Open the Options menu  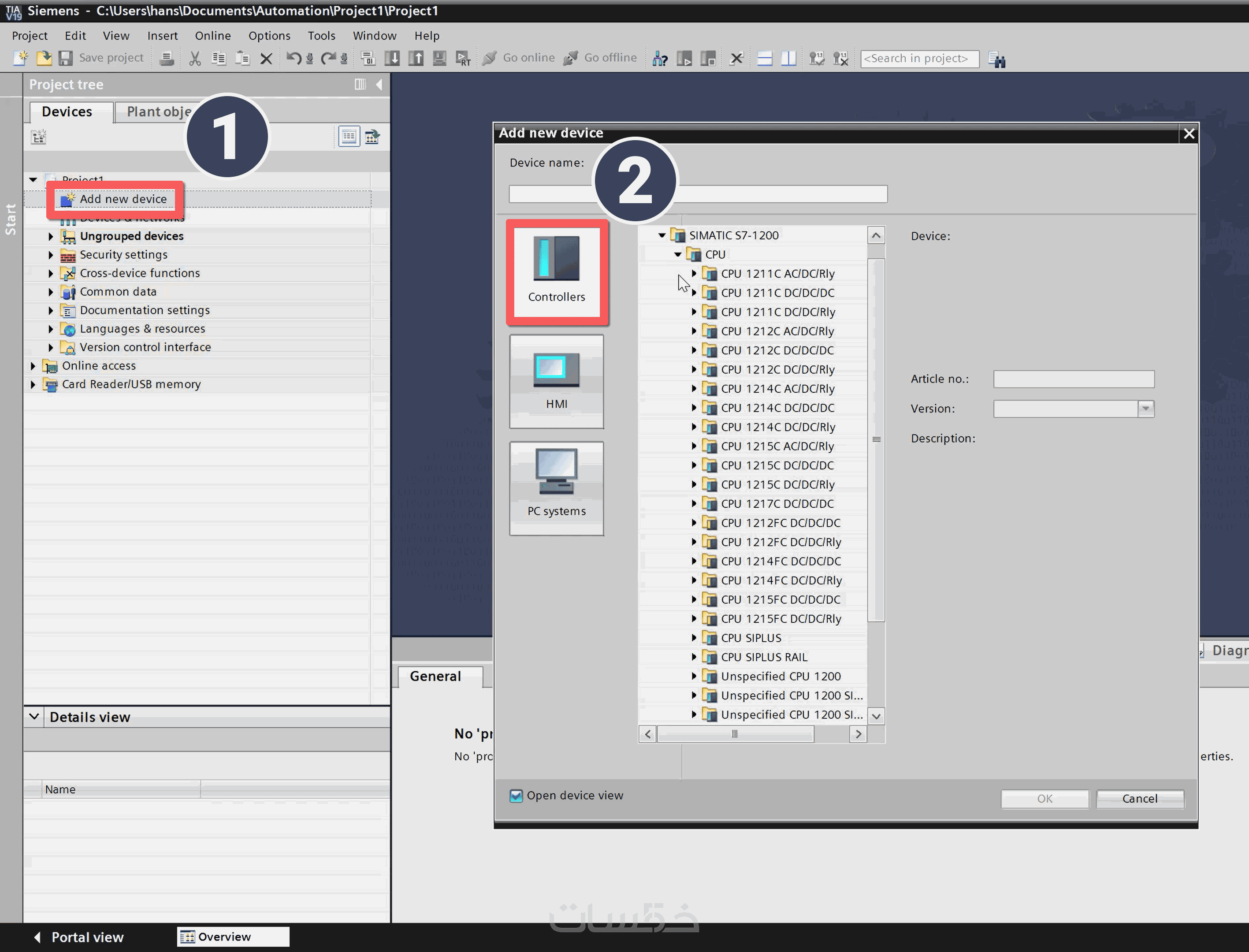coord(269,36)
